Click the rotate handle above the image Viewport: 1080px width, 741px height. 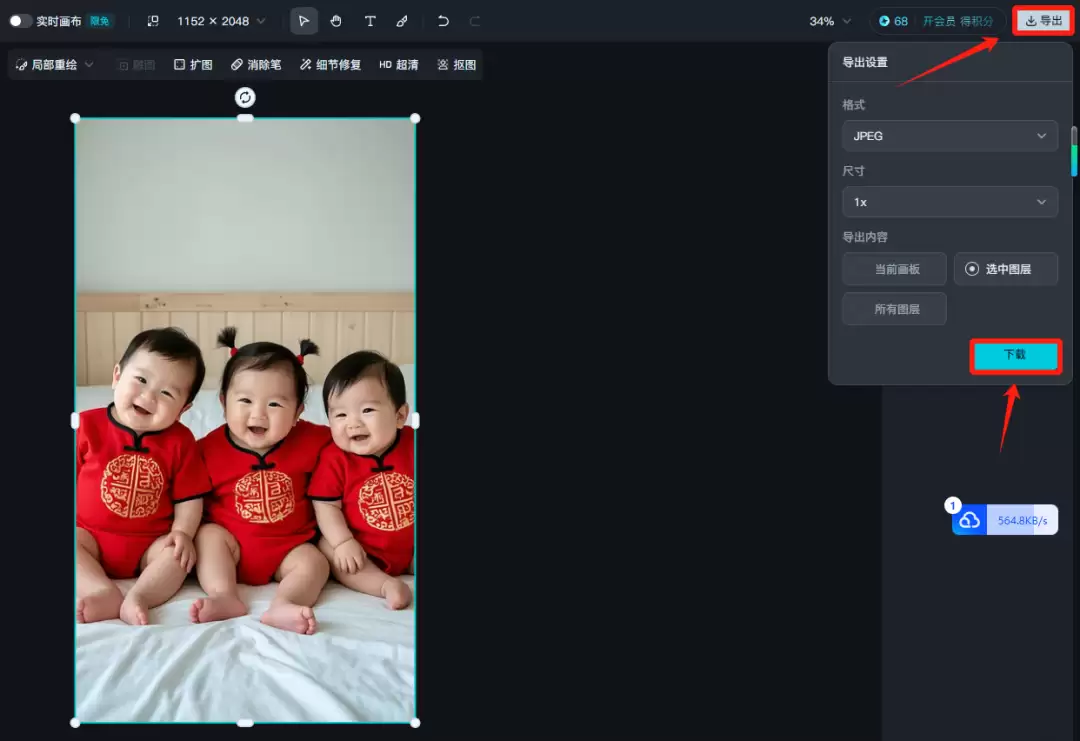coord(245,97)
